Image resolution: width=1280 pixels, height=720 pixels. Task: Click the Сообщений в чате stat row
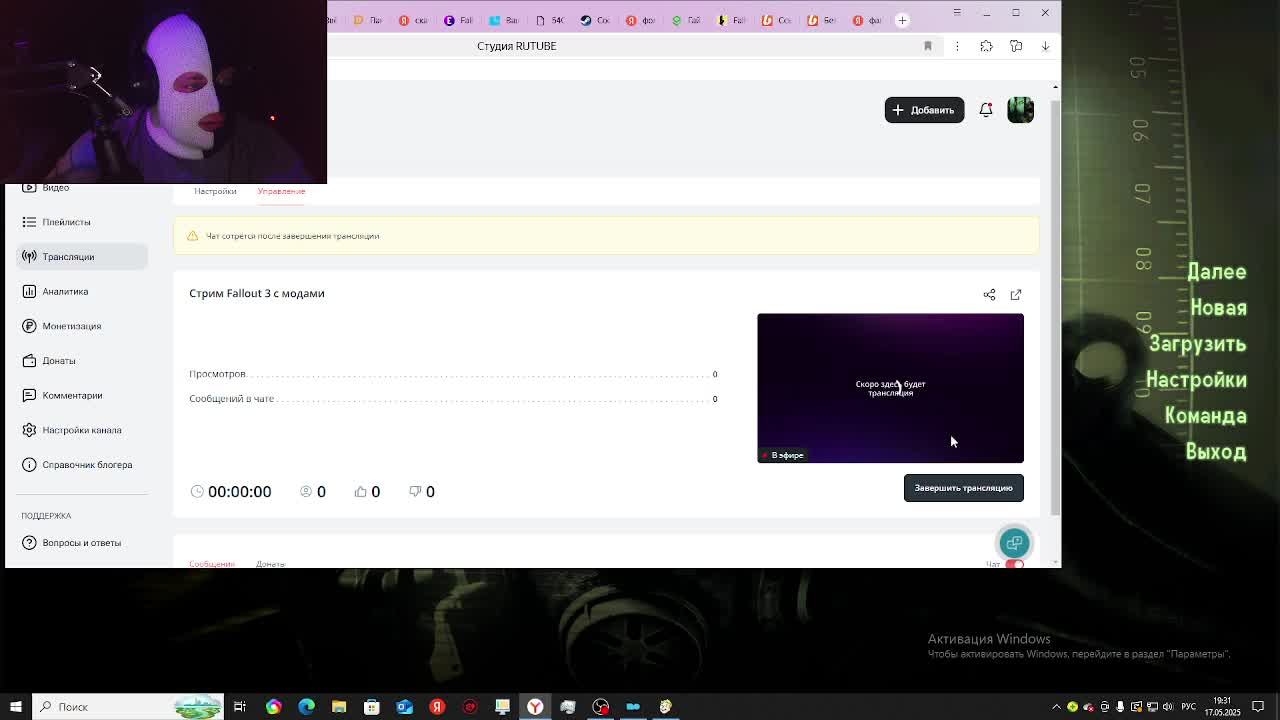click(x=453, y=399)
